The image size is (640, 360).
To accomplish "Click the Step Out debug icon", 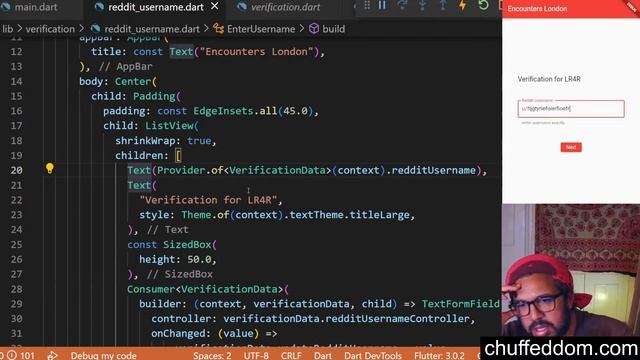I will click(x=443, y=5).
